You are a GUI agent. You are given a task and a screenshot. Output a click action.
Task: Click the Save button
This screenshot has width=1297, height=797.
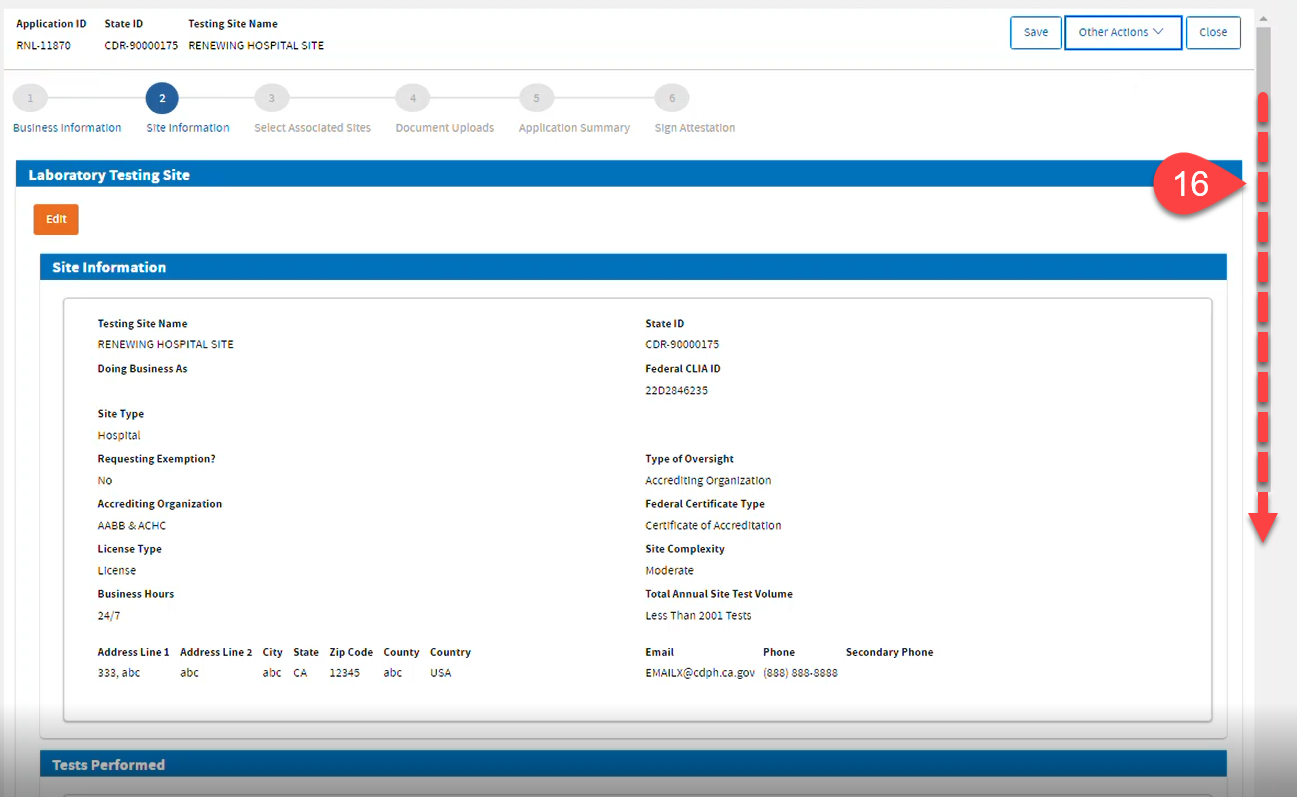point(1035,32)
